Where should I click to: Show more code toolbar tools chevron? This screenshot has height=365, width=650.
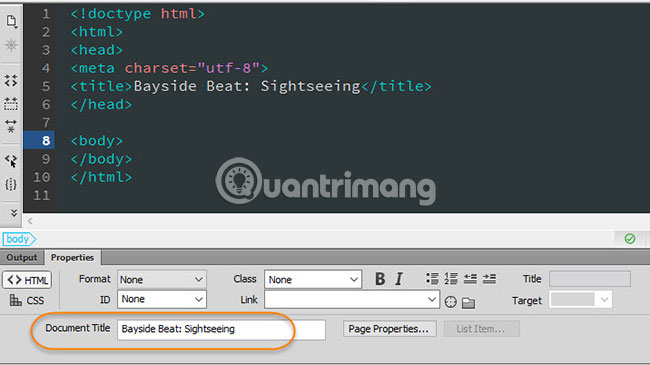coord(14,213)
